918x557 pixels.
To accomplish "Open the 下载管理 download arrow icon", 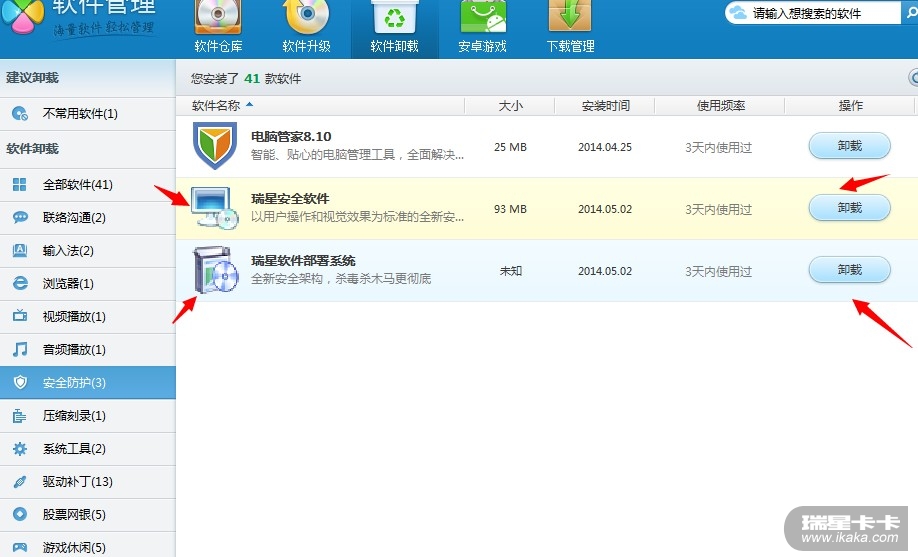I will coord(570,16).
